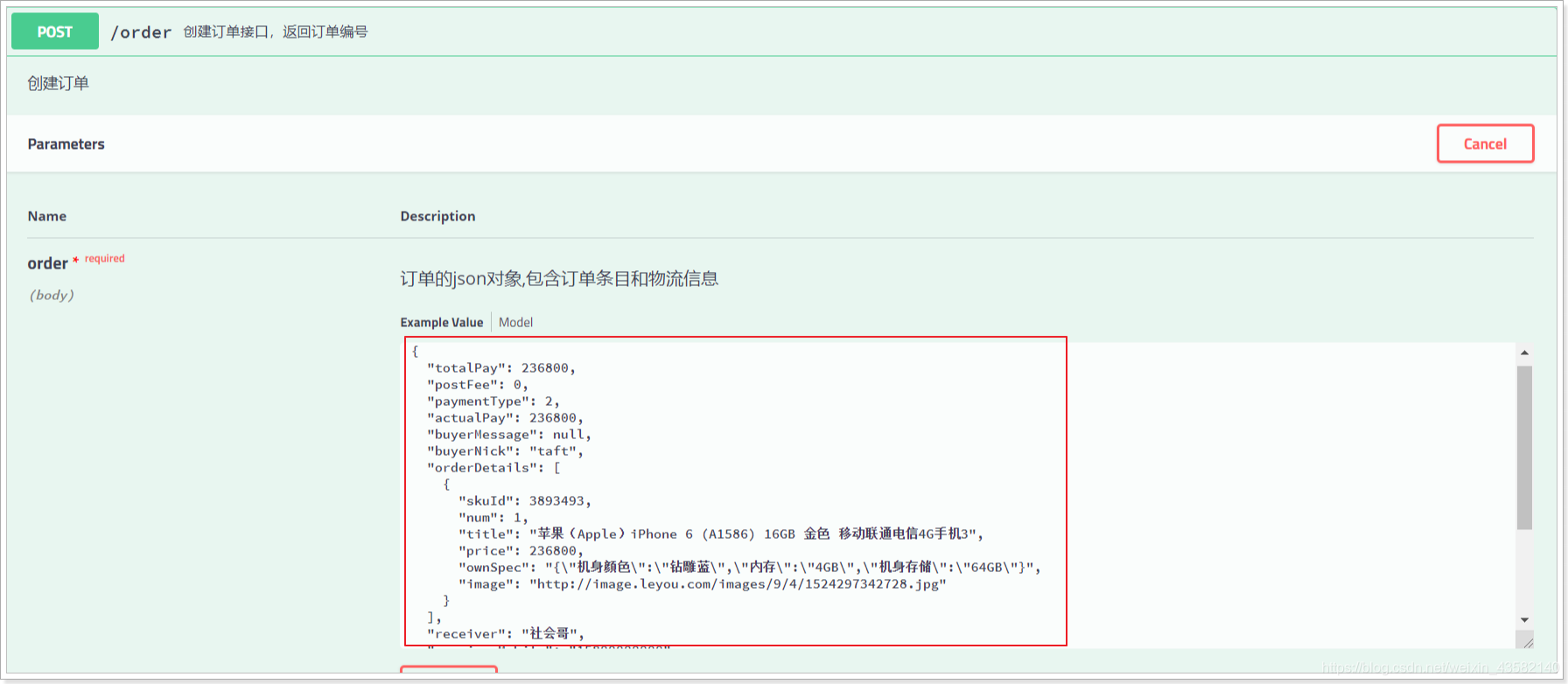Click the /order endpoint path
This screenshot has width=1568, height=684.
[141, 32]
